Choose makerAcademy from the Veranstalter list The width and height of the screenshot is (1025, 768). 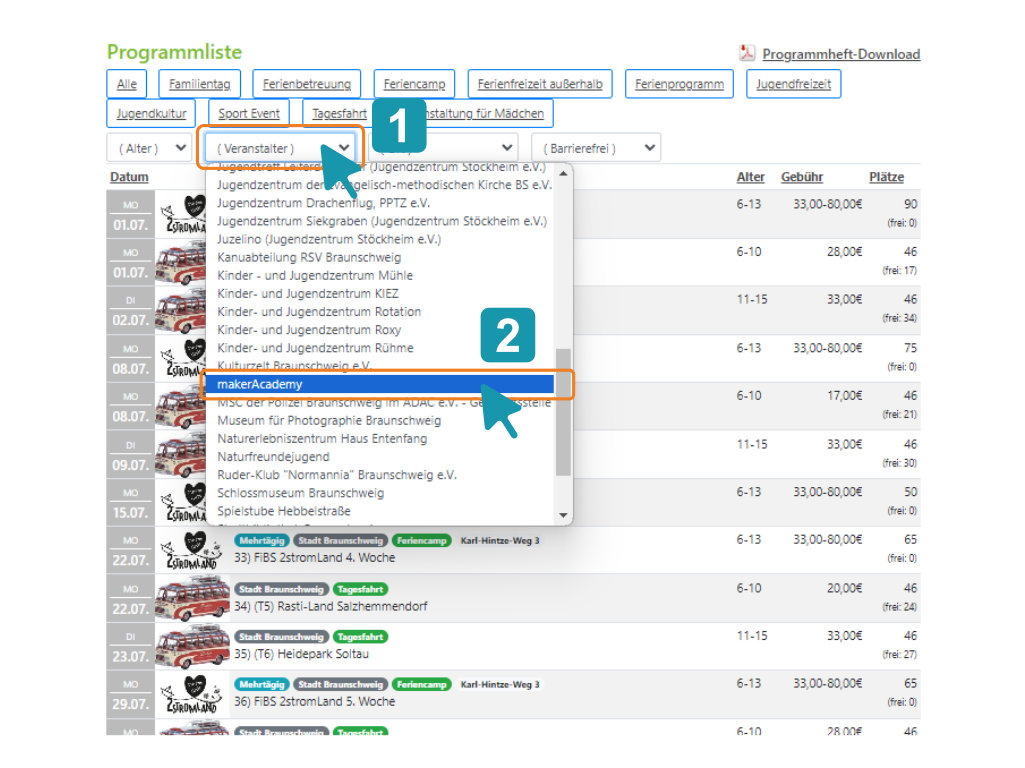pos(379,384)
